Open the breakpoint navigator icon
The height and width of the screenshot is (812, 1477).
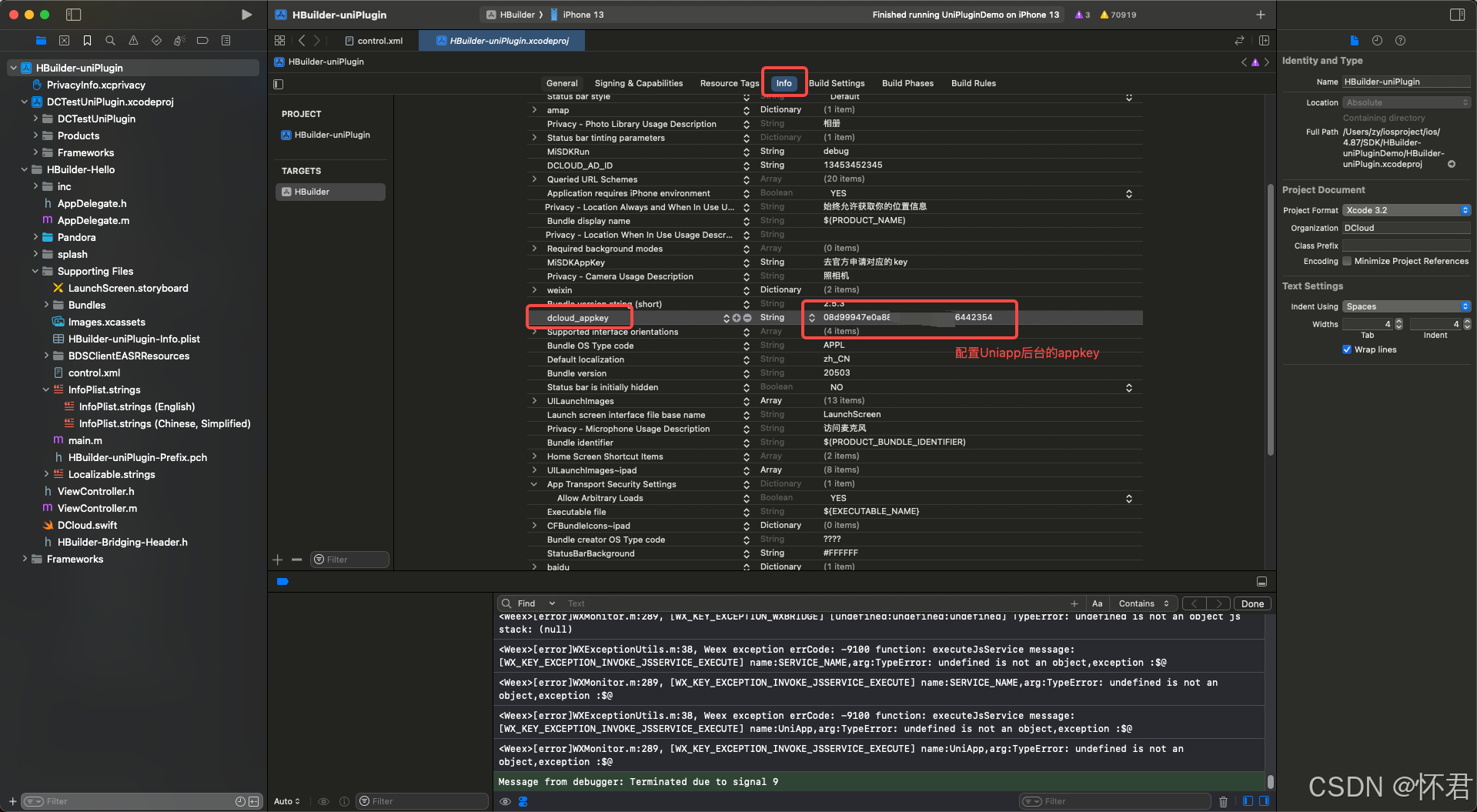coord(202,40)
